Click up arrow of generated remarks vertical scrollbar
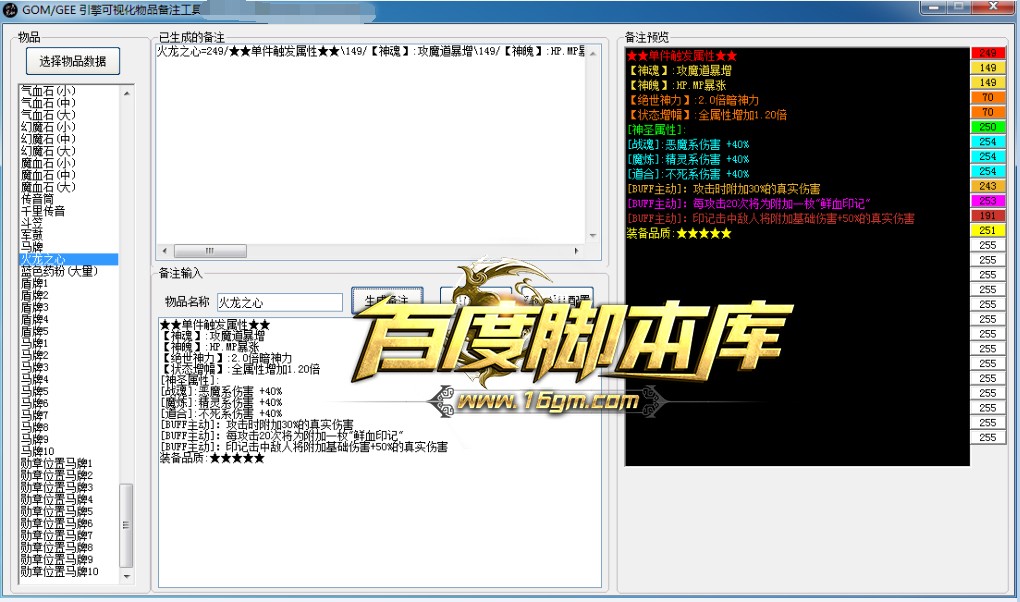 (593, 53)
